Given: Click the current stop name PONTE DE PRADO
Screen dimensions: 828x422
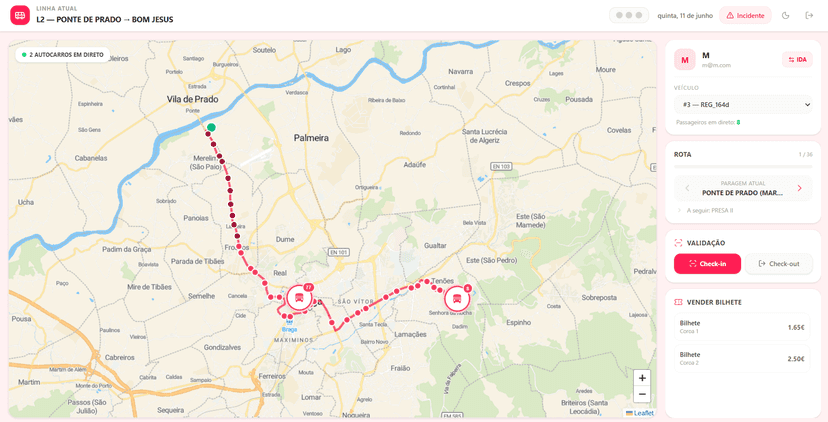Looking at the screenshot, I should coord(742,193).
